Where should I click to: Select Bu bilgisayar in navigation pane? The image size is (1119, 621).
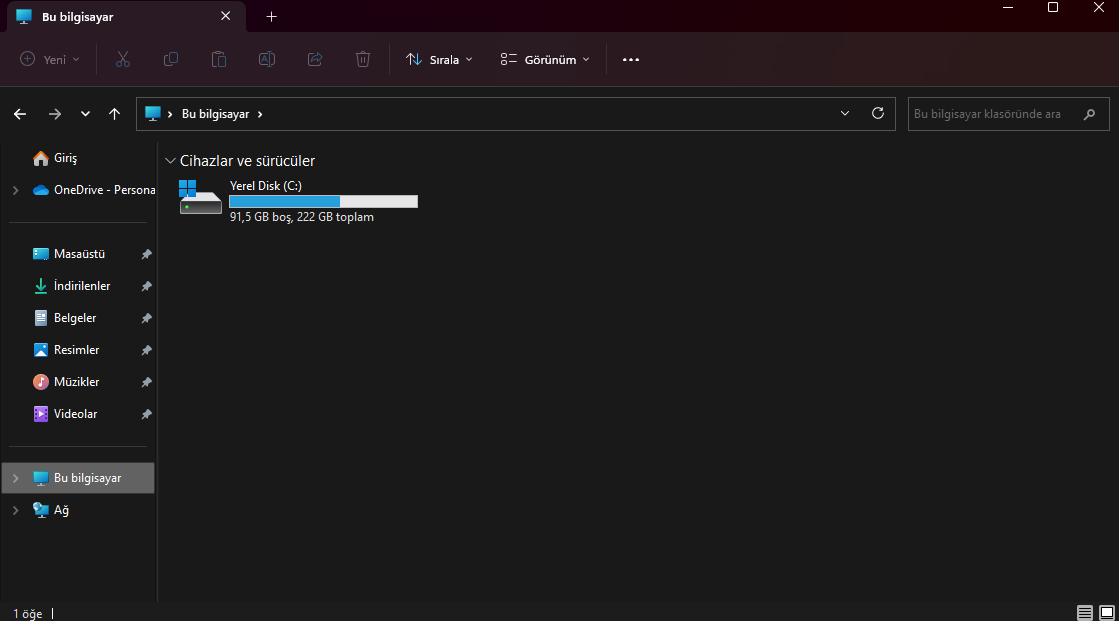pyautogui.click(x=79, y=478)
